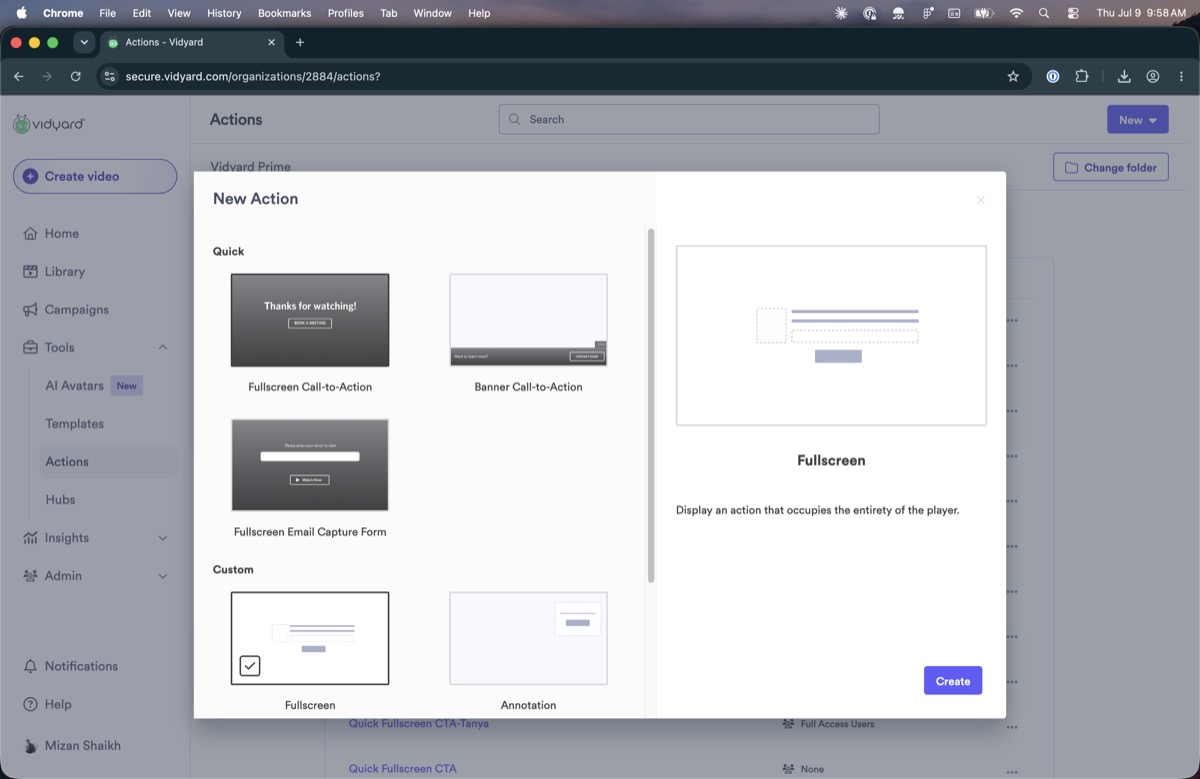This screenshot has width=1200, height=779.
Task: Click the Create video button
Action: coord(95,176)
